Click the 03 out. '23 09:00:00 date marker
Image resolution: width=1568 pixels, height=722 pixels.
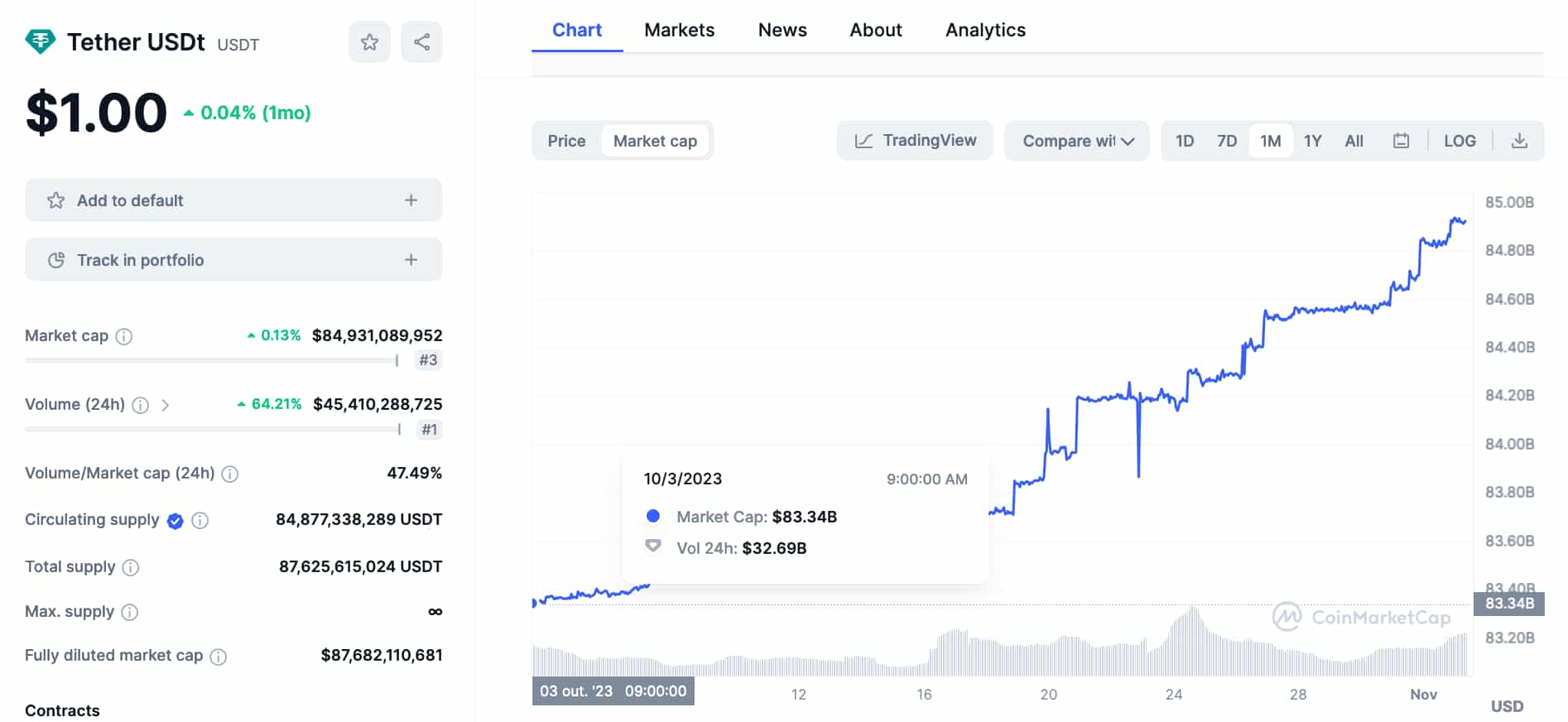coord(613,691)
